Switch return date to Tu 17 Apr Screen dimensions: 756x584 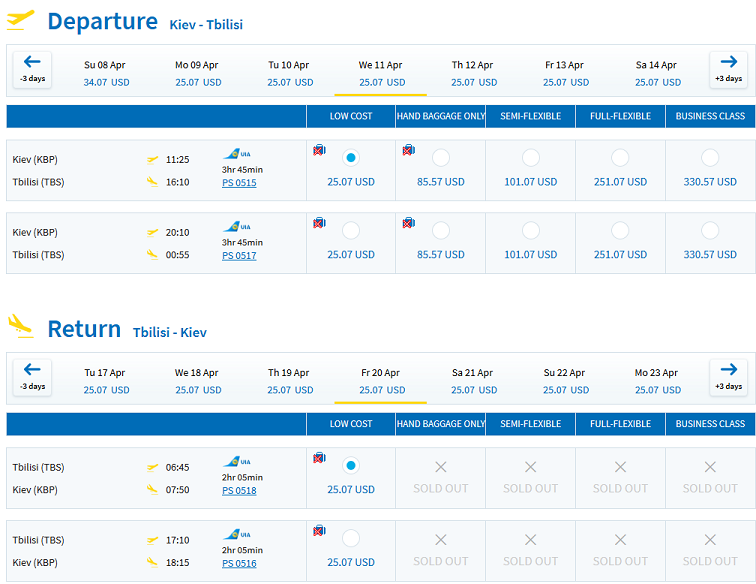click(x=105, y=381)
